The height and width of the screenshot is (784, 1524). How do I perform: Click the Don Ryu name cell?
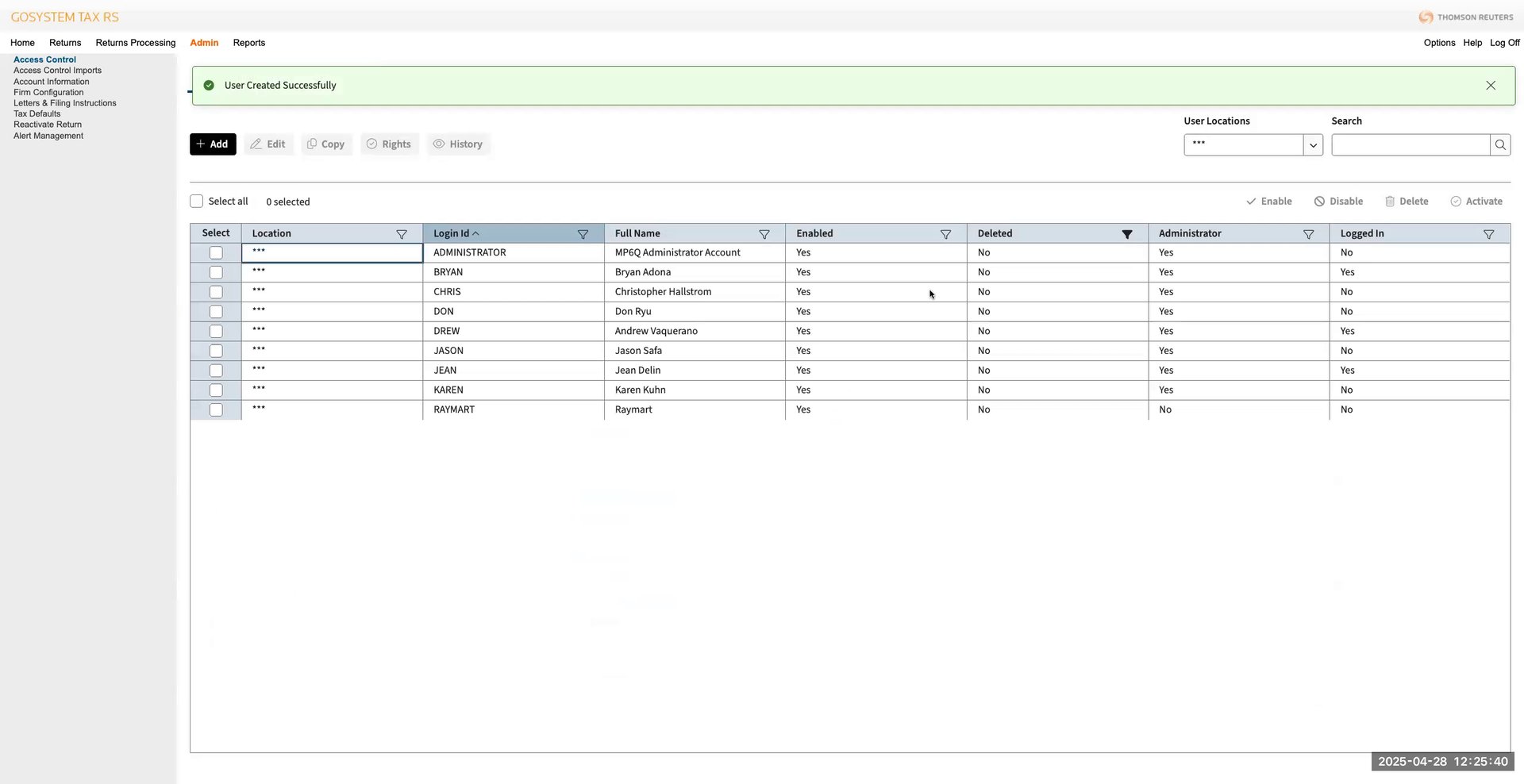tap(695, 312)
